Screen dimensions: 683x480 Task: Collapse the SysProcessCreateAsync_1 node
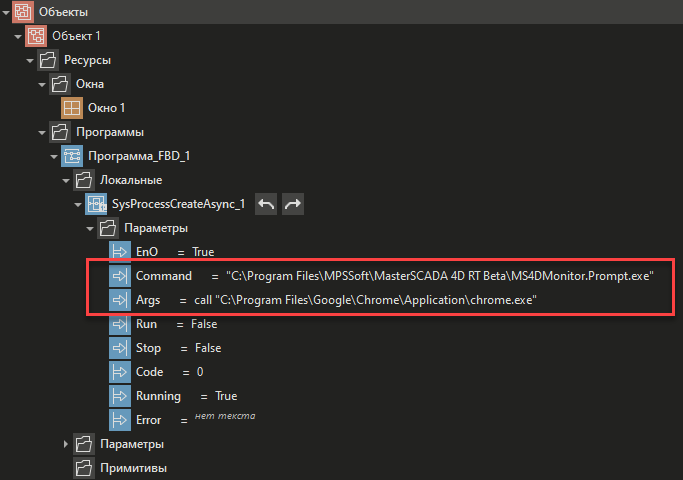click(78, 205)
